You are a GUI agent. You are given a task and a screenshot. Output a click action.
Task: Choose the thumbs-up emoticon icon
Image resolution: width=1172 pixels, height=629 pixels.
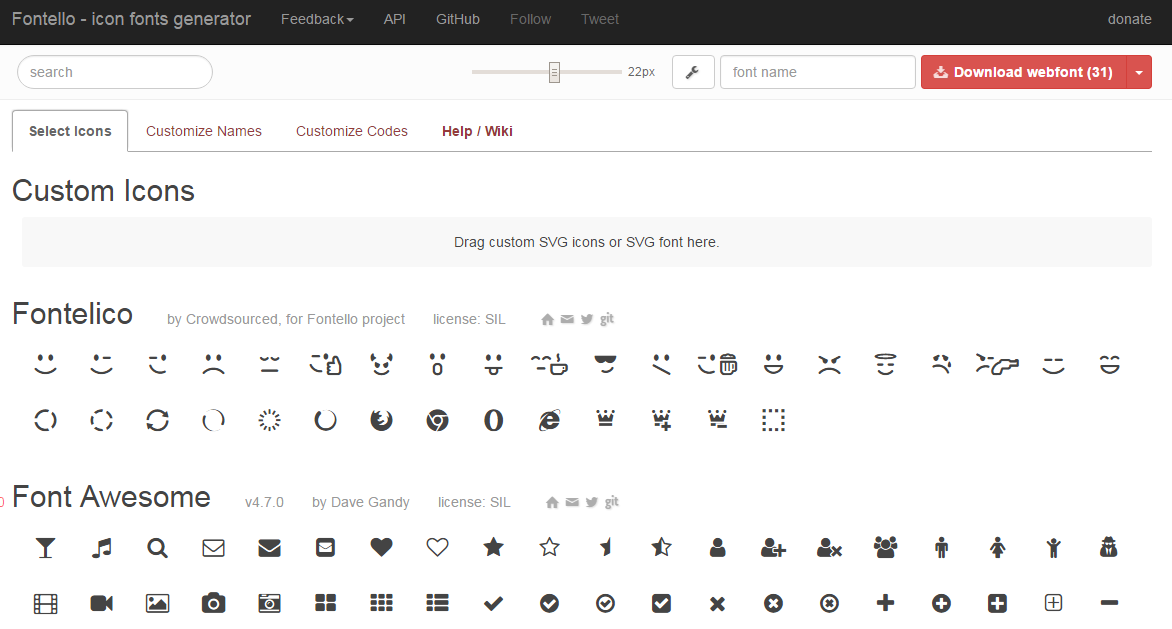pos(326,365)
